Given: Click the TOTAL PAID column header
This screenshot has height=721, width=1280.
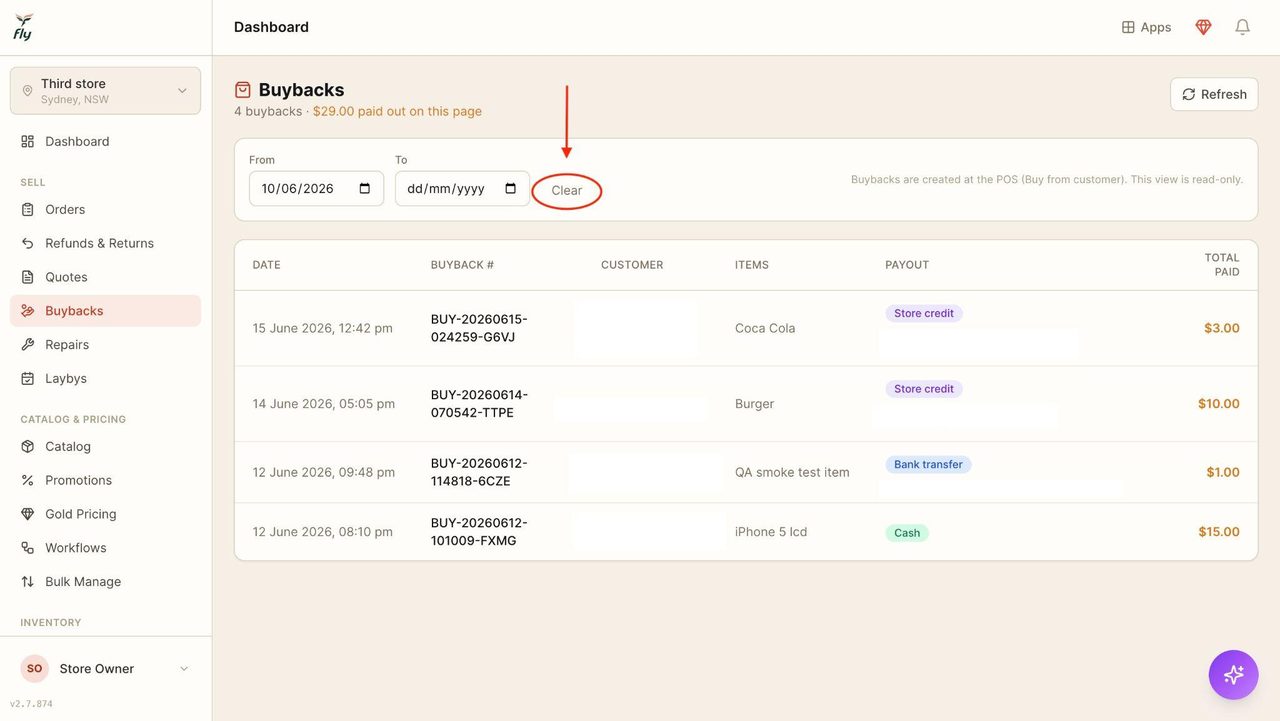Looking at the screenshot, I should click(x=1222, y=265).
